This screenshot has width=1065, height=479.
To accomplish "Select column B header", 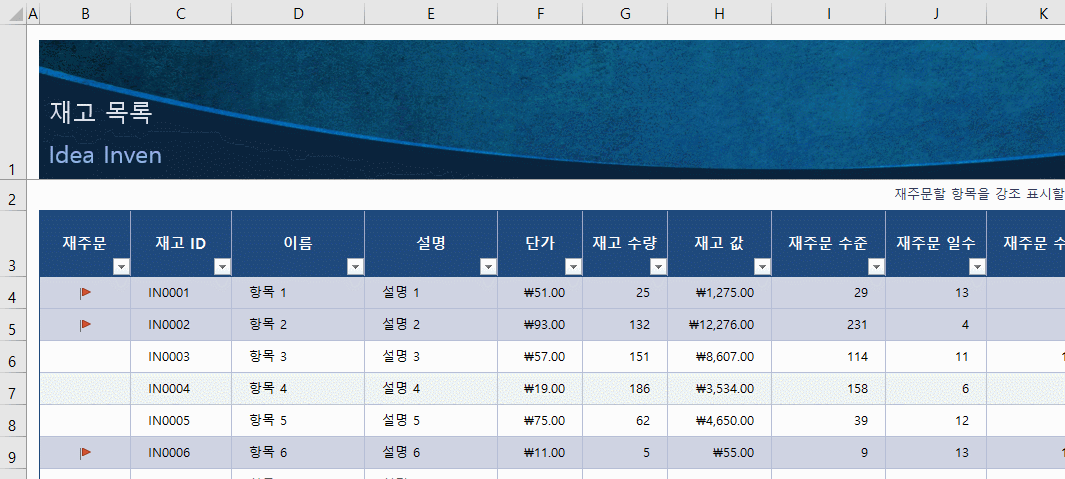I will (85, 13).
